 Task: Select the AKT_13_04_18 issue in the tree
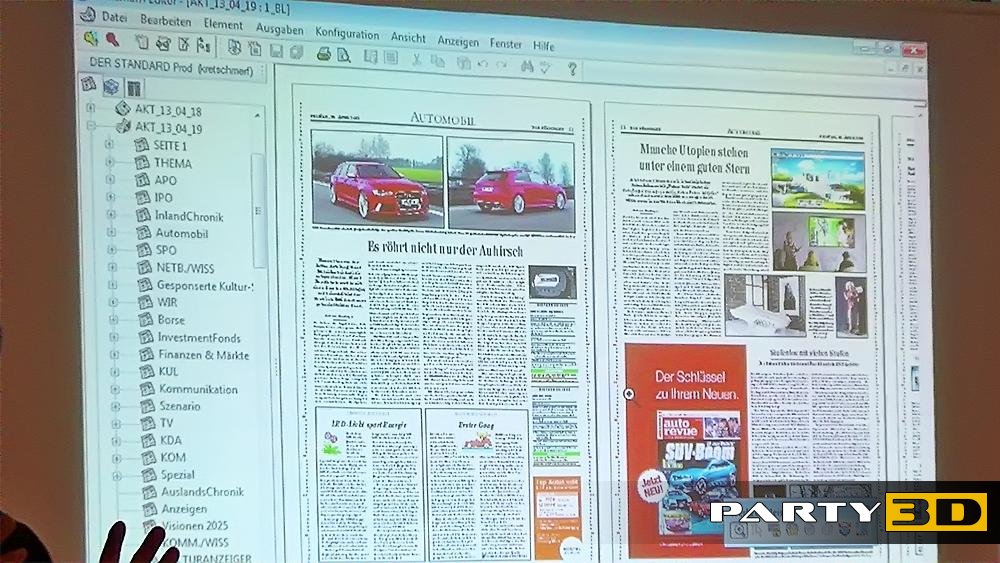pos(168,110)
